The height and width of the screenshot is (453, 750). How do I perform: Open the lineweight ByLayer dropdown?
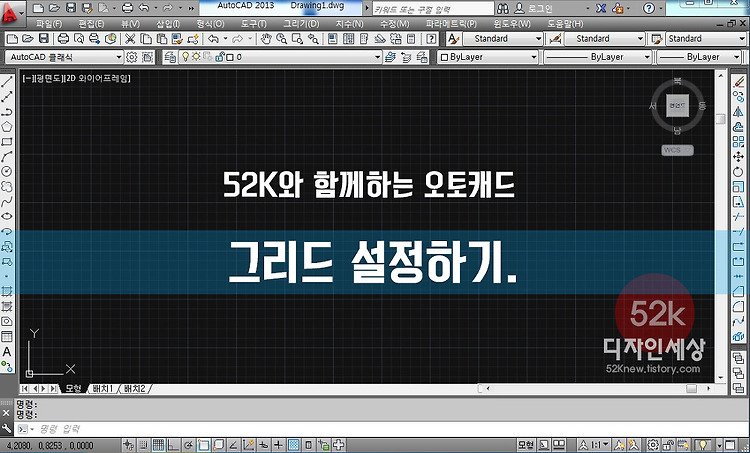click(700, 57)
